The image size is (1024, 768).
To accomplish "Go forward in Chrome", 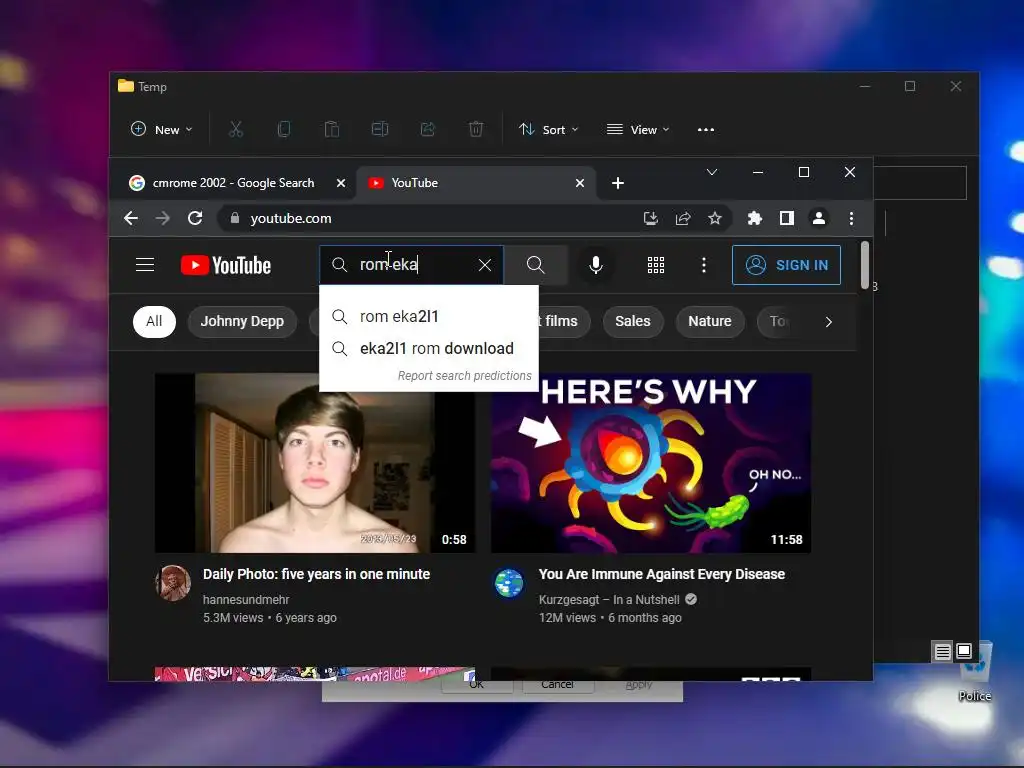I will tap(163, 218).
